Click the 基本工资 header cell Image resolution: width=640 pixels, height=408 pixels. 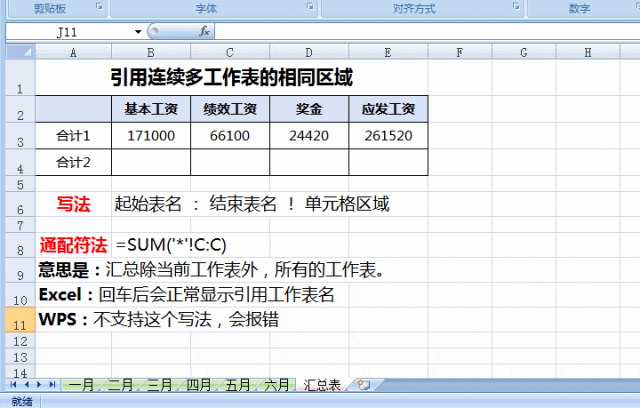coord(151,109)
